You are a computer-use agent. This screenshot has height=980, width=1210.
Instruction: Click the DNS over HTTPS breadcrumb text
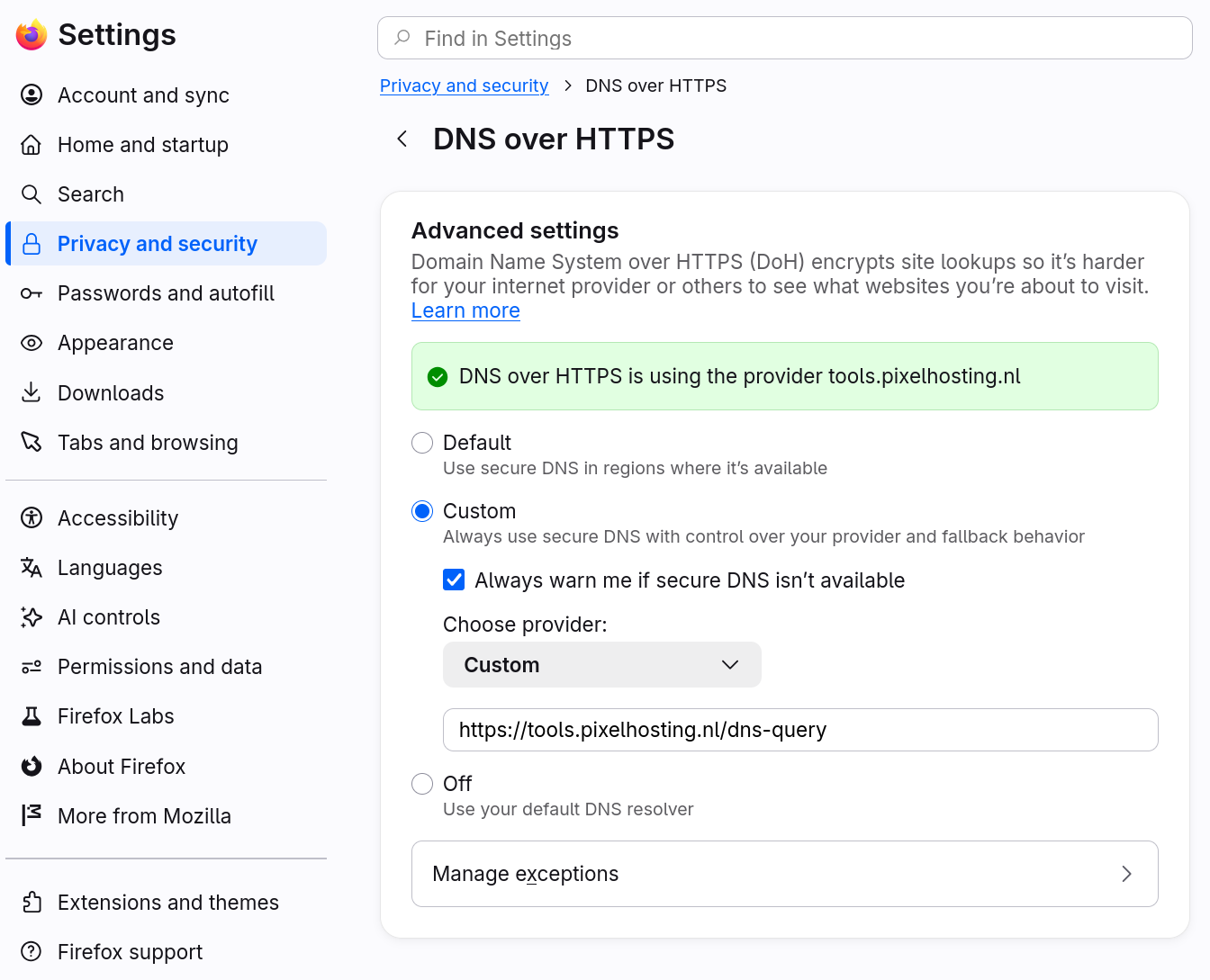655,85
